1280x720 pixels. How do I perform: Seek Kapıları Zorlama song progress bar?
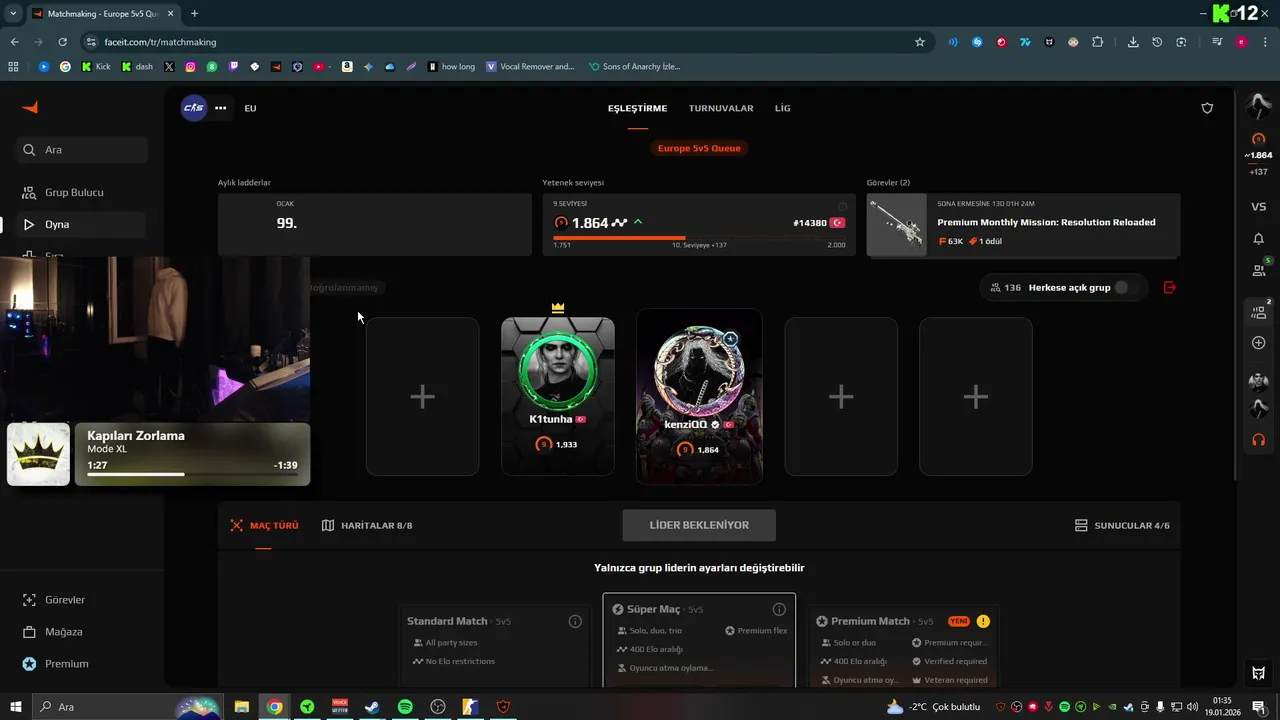[x=192, y=474]
